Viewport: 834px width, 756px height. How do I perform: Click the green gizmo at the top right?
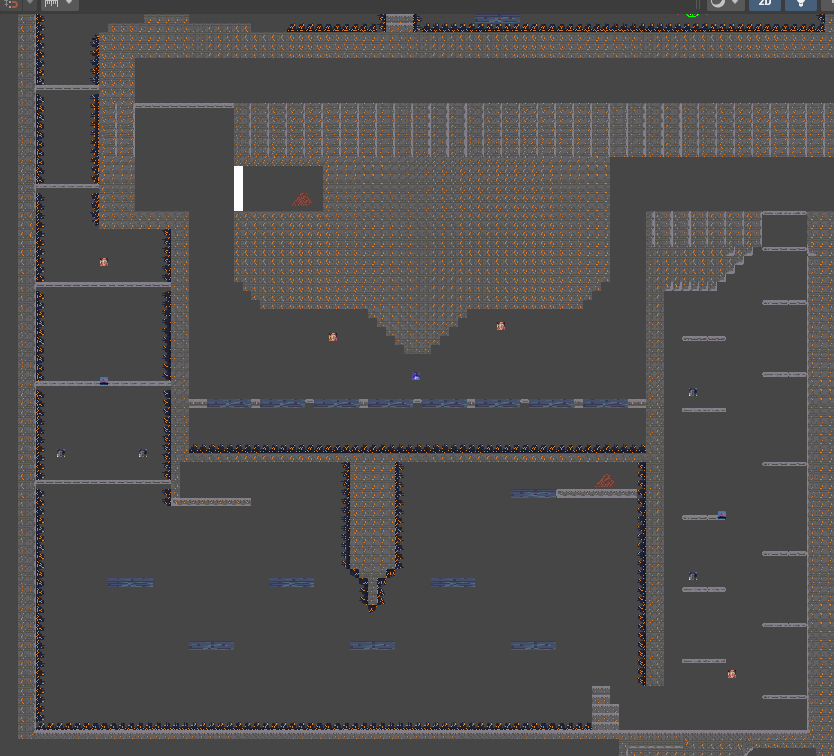[692, 14]
